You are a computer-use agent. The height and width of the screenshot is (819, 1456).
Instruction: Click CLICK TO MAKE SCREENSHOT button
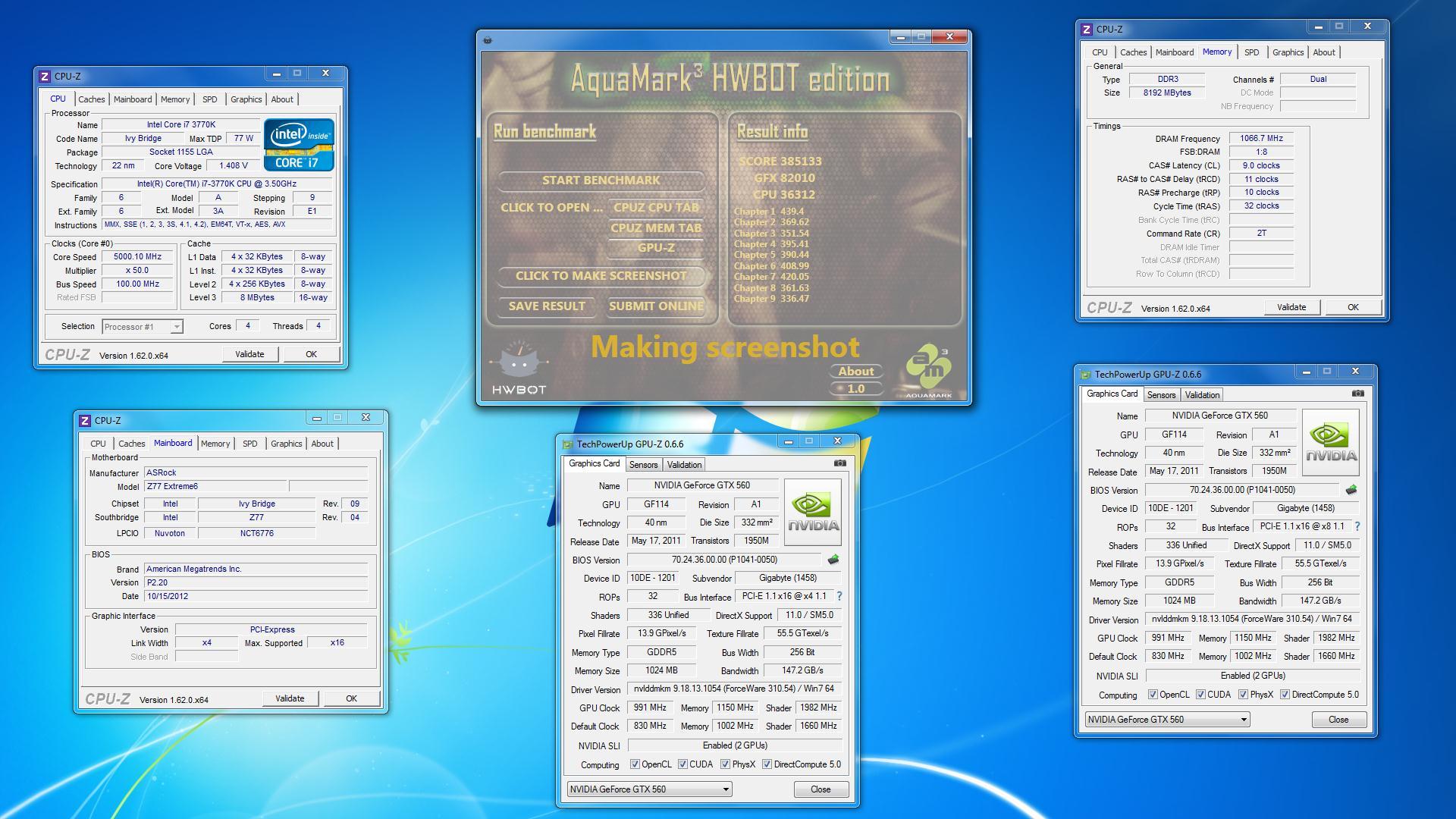click(x=601, y=276)
